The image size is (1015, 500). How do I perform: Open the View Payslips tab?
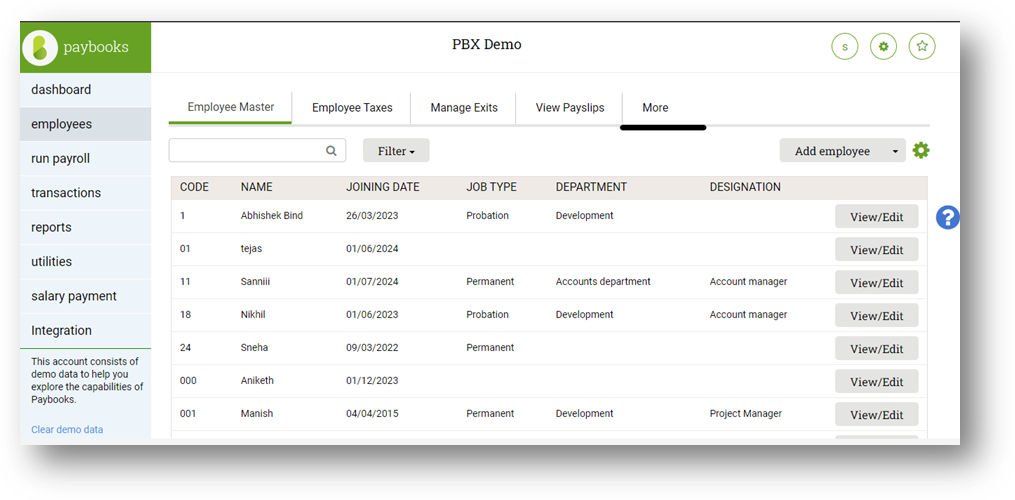click(x=570, y=108)
